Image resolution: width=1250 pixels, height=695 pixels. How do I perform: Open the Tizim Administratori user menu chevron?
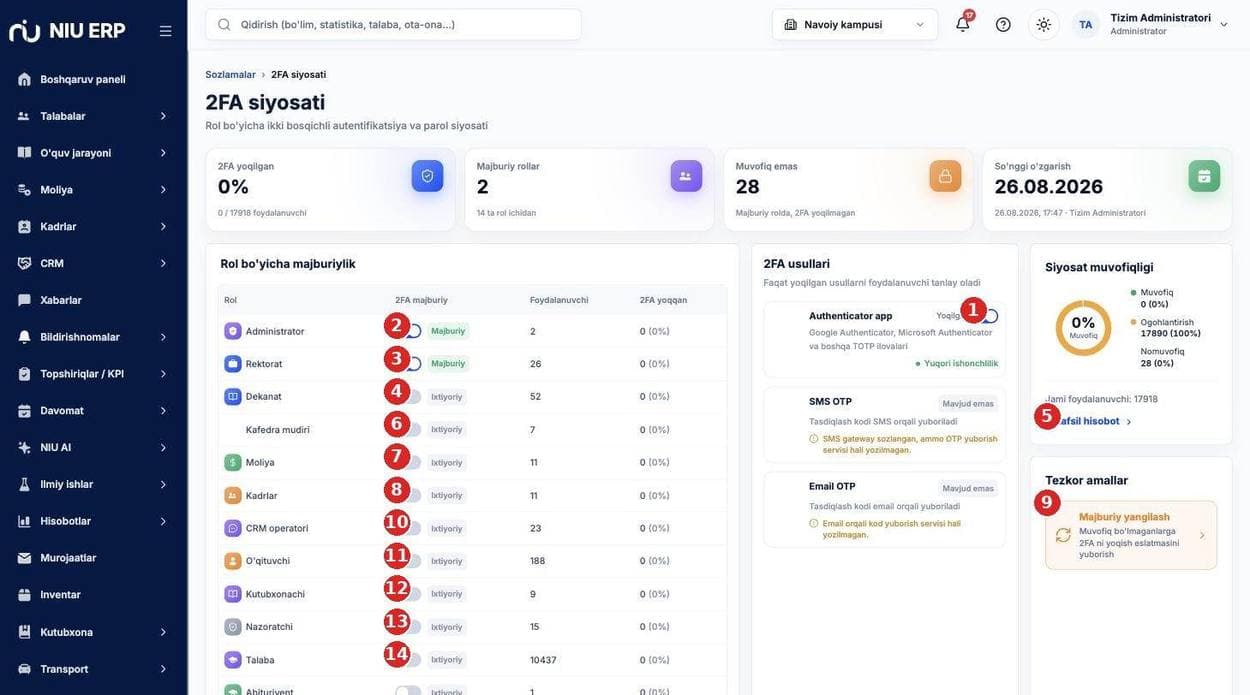tap(1223, 25)
